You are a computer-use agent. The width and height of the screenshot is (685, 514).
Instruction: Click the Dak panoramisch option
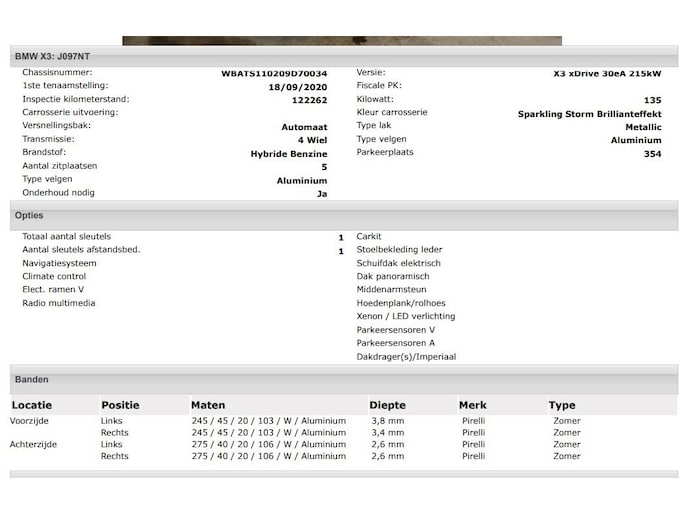point(393,276)
